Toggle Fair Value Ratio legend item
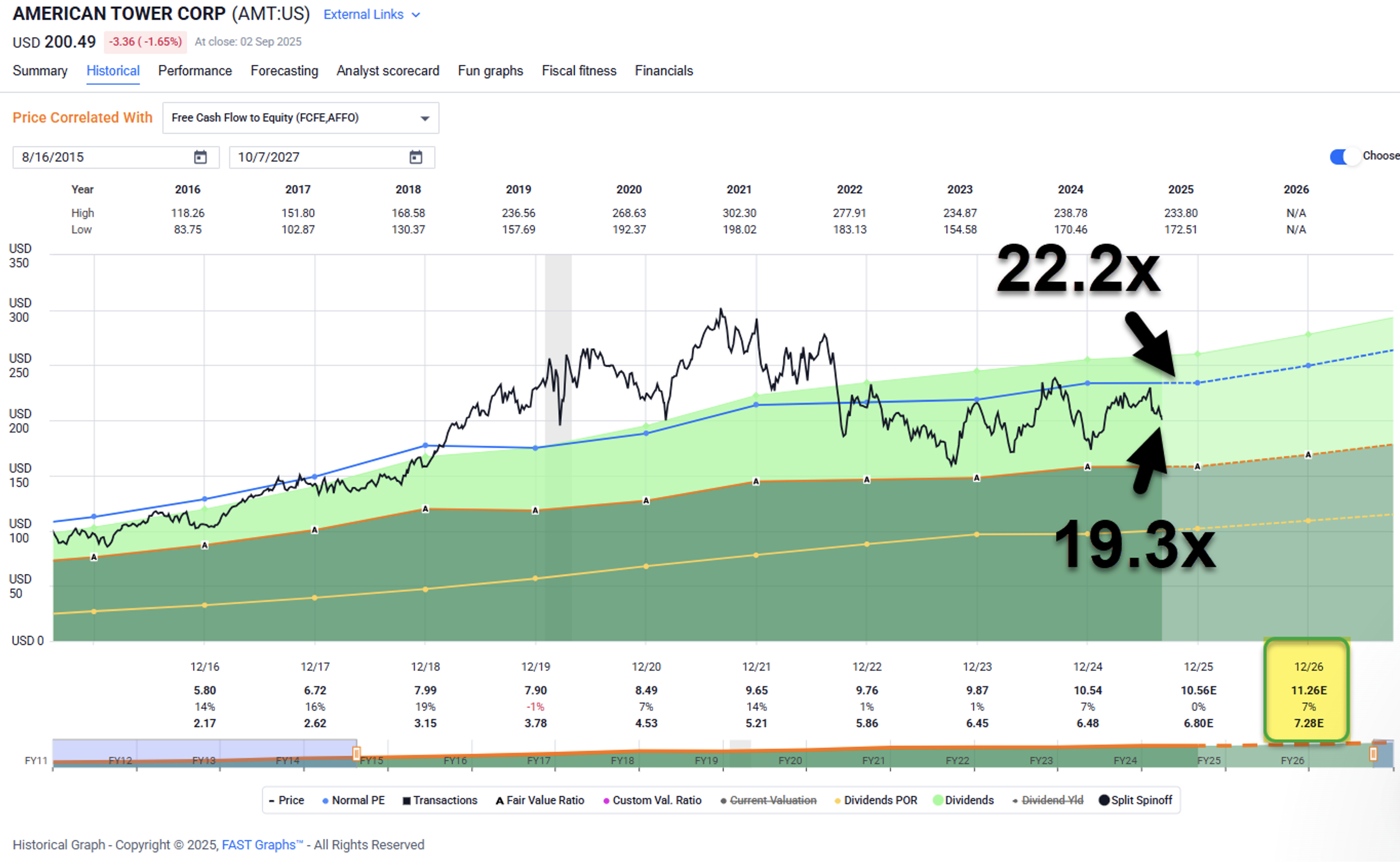 540,800
